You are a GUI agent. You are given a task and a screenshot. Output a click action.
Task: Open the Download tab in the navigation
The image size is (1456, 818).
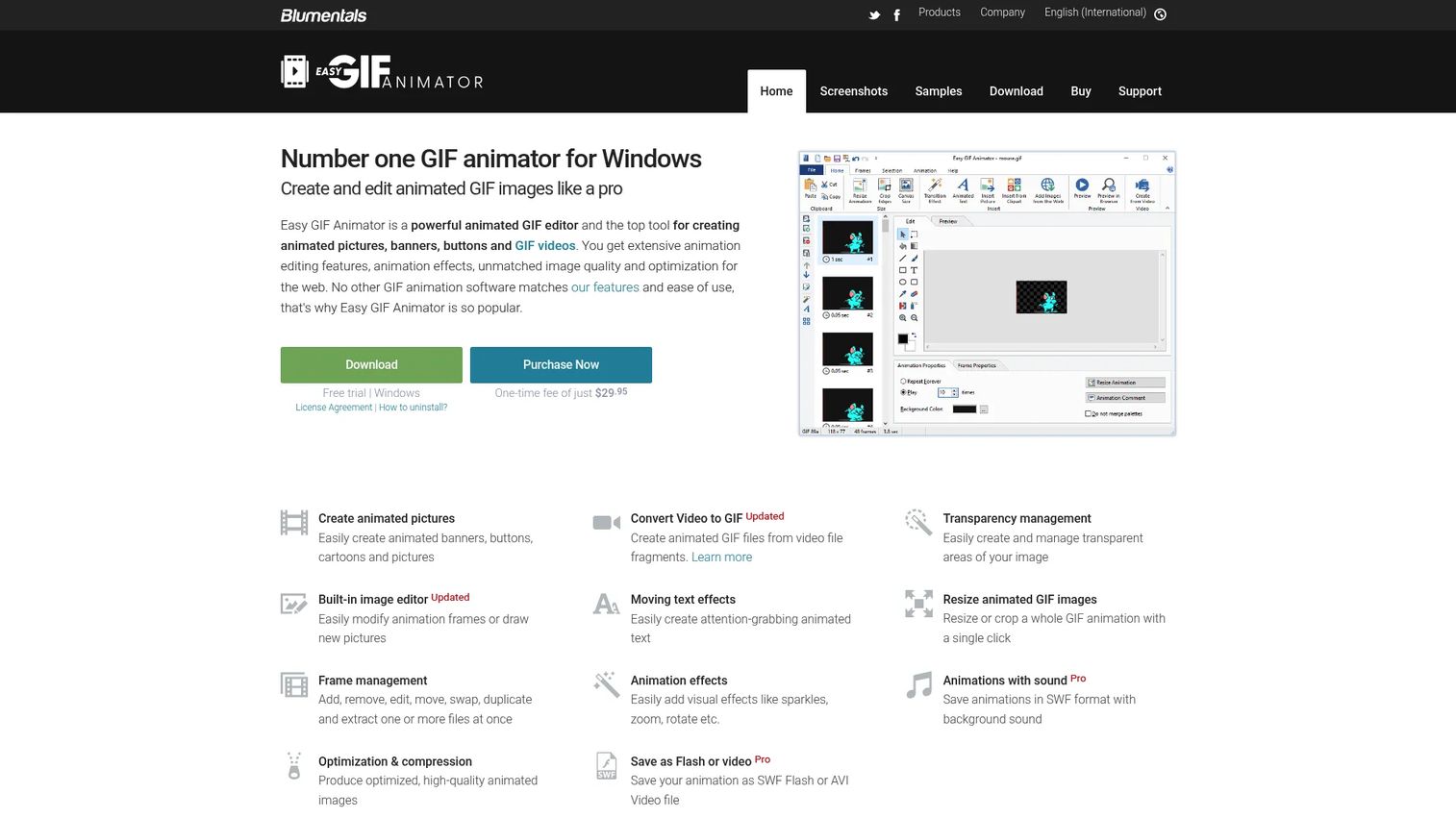[1017, 91]
